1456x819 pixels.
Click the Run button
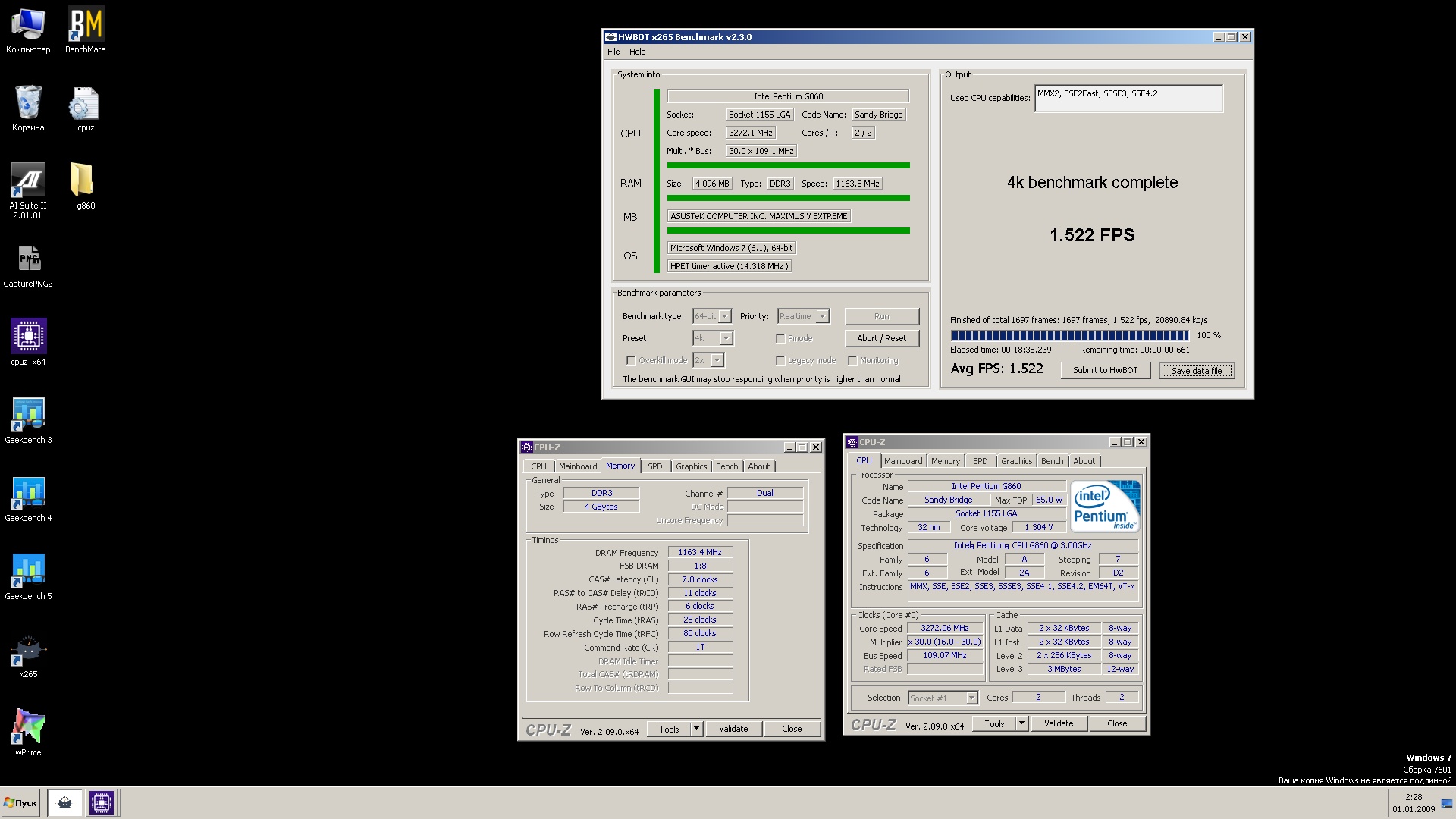pos(881,316)
